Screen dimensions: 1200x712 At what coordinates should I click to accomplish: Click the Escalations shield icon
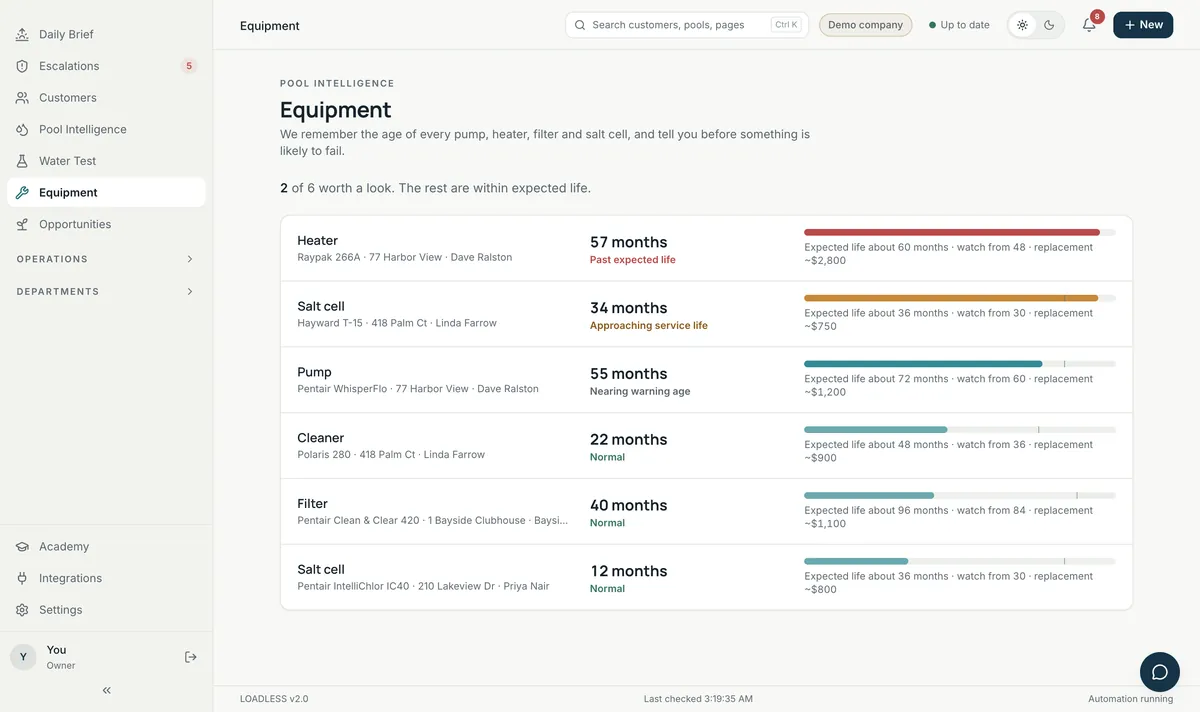tap(22, 66)
